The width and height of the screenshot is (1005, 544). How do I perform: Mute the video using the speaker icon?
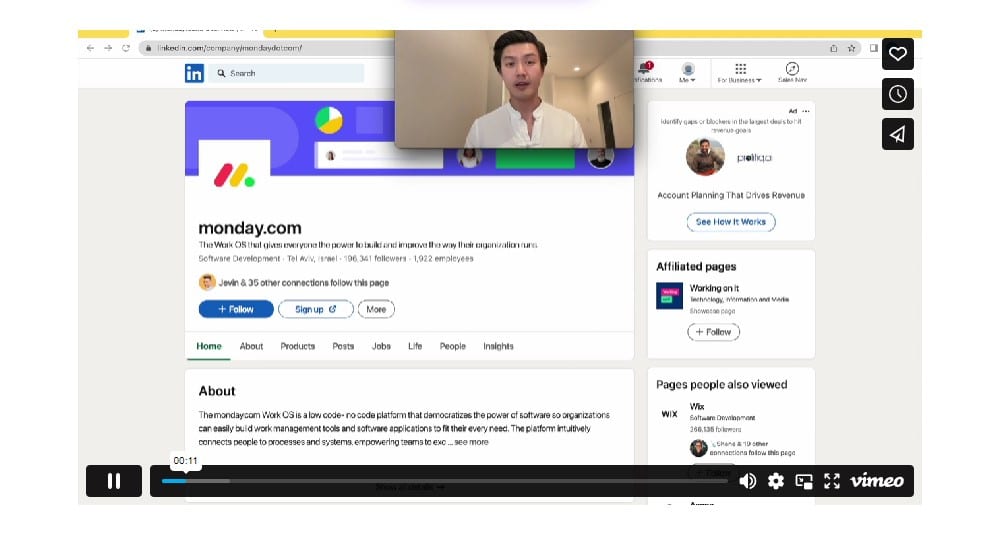[747, 481]
